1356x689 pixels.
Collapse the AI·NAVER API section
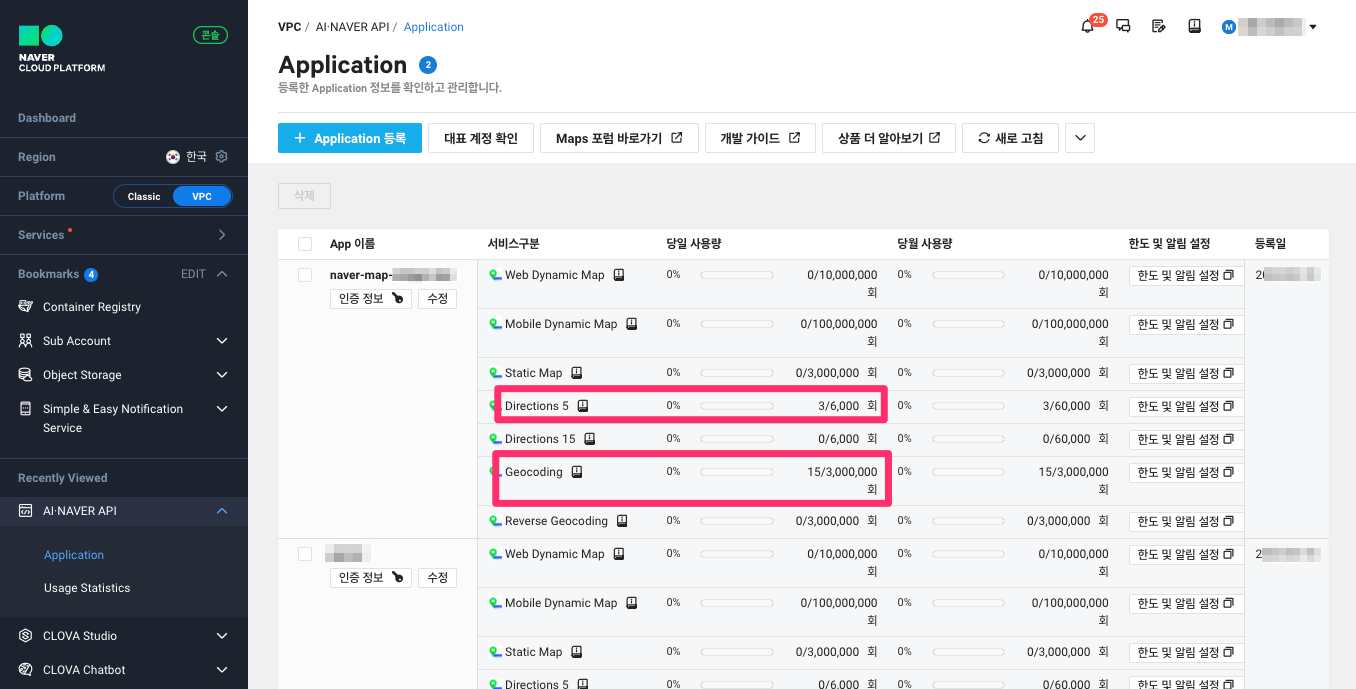[222, 511]
